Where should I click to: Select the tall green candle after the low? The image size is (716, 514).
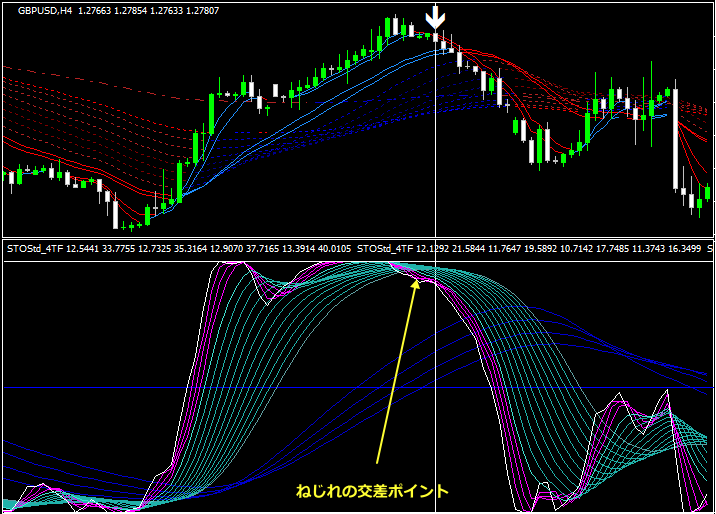[x=180, y=182]
